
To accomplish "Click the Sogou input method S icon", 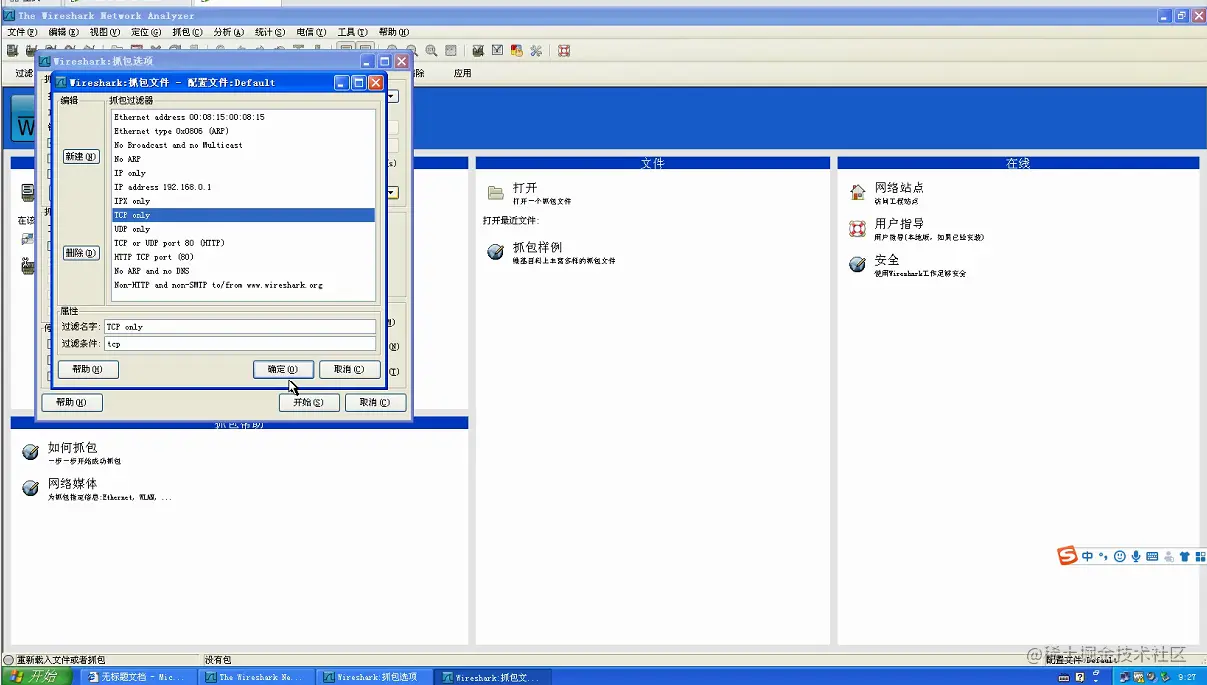I will click(1068, 556).
